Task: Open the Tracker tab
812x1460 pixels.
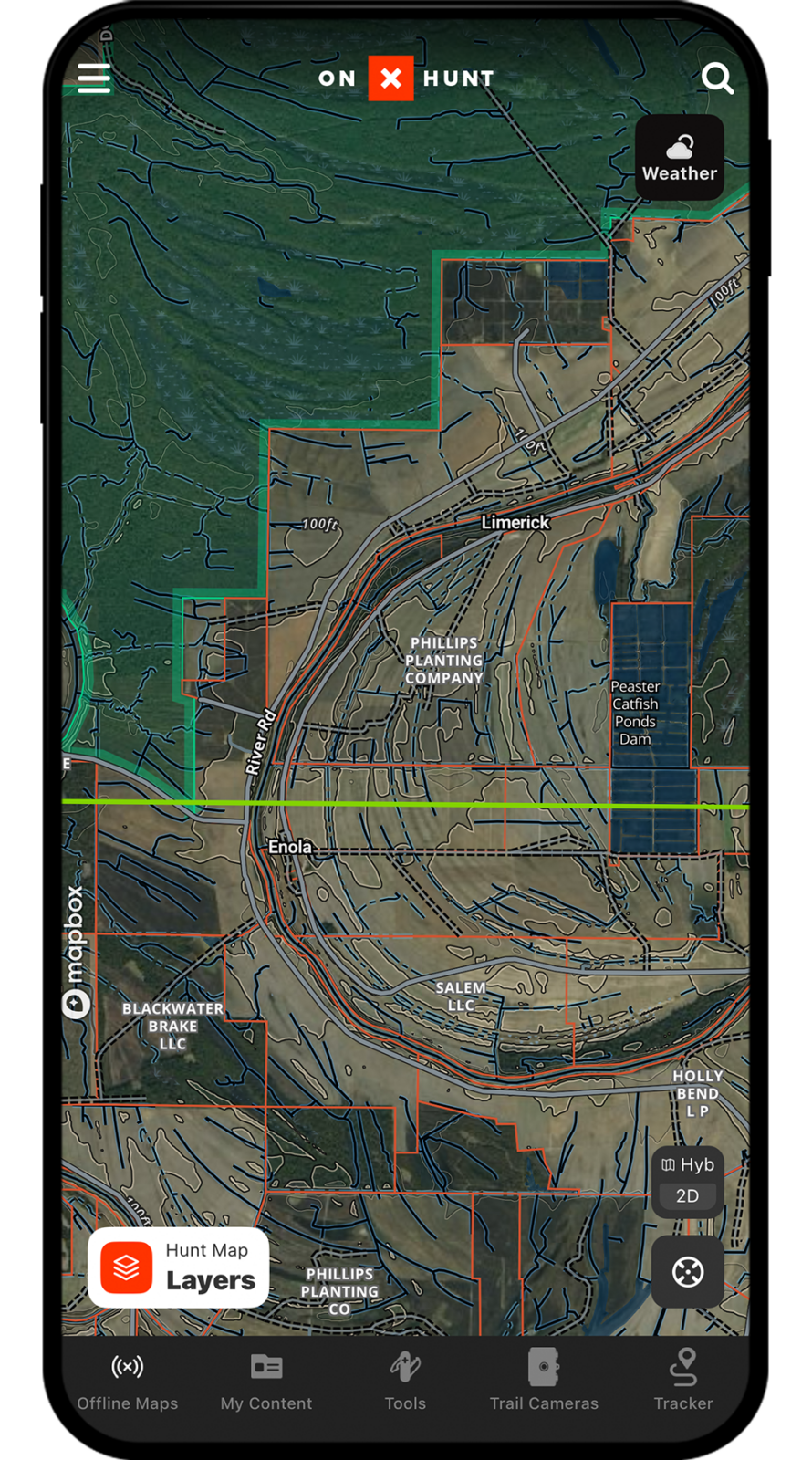Action: coord(683,1382)
